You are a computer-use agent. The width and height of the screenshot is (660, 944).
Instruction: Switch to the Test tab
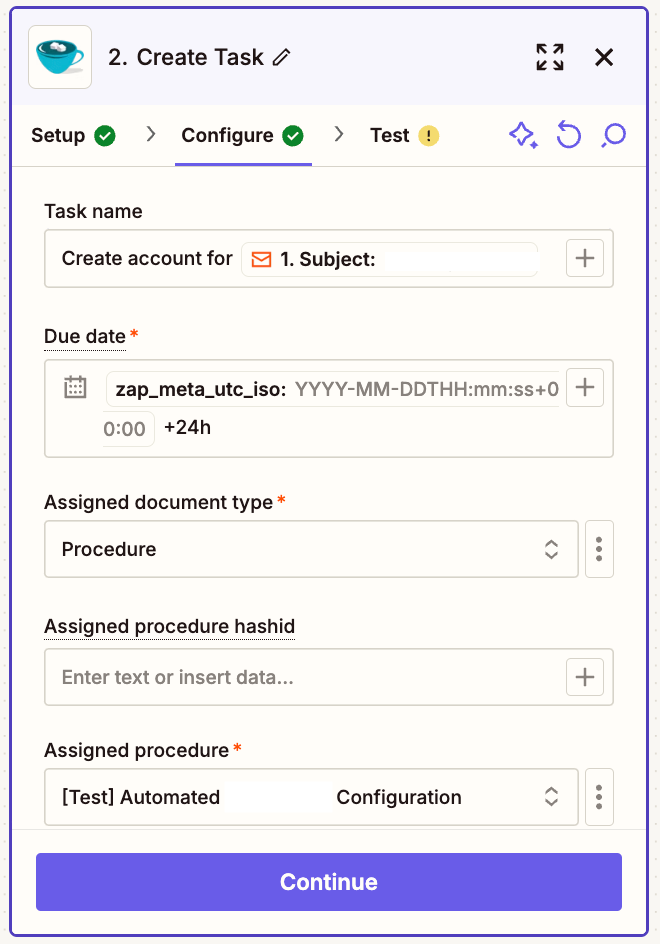[x=404, y=136]
